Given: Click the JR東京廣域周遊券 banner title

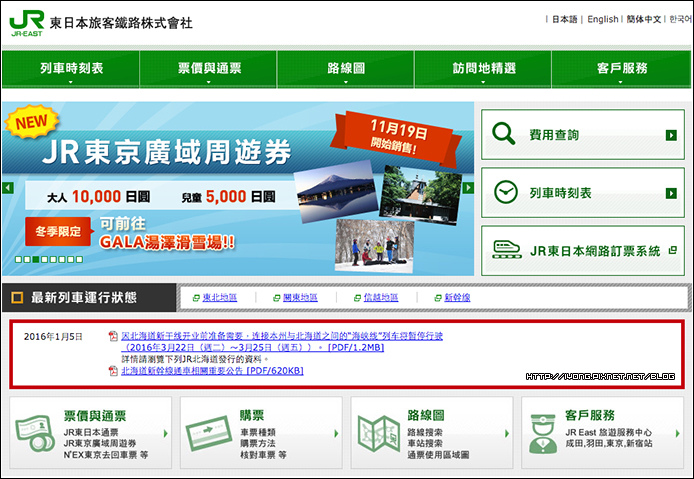Looking at the screenshot, I should 167,152.
